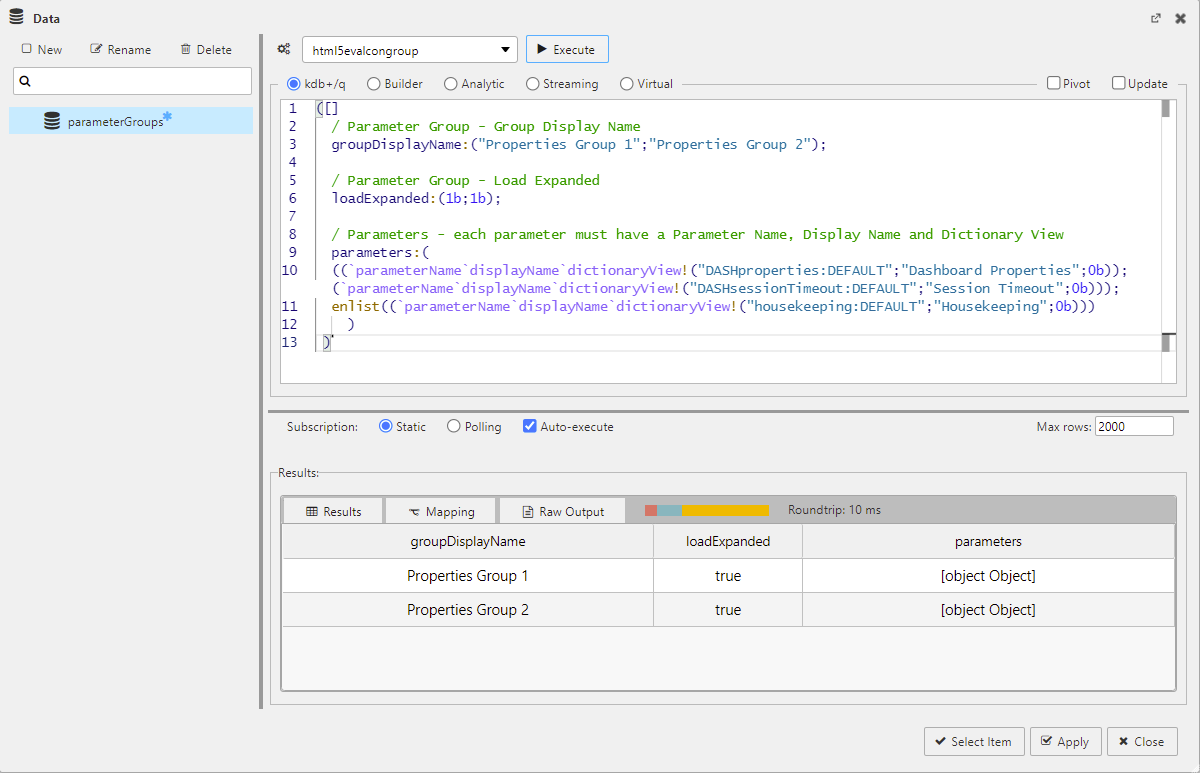
Task: Switch to the Raw Output tab
Action: (563, 511)
